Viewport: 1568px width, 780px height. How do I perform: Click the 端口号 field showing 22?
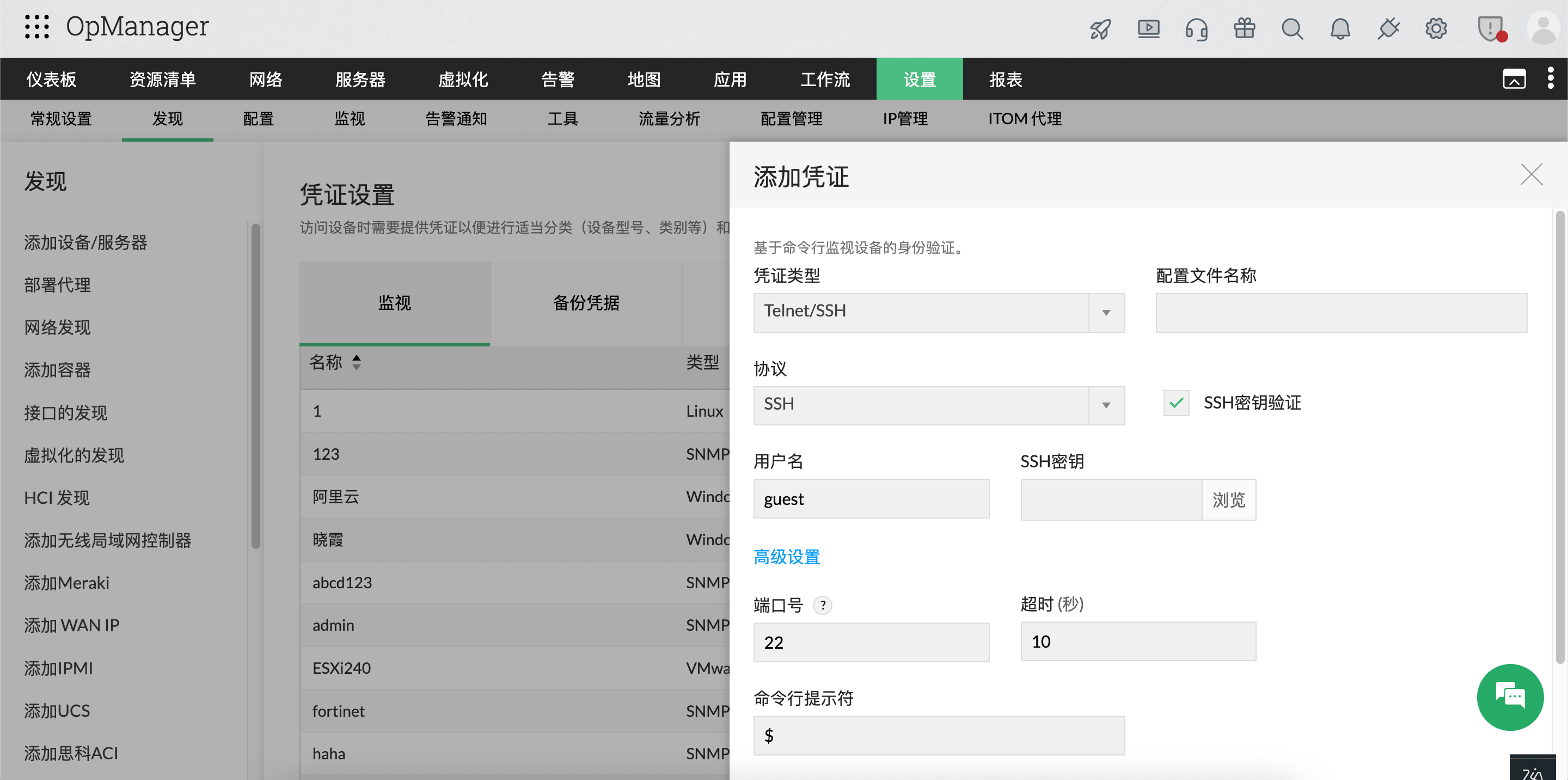pos(871,642)
